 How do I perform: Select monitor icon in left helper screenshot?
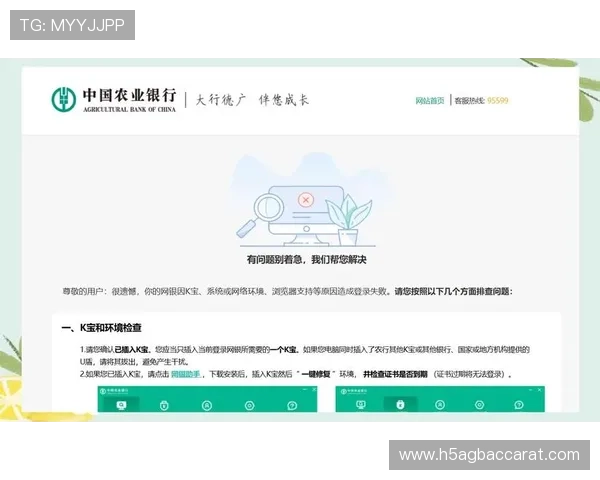tap(121, 405)
